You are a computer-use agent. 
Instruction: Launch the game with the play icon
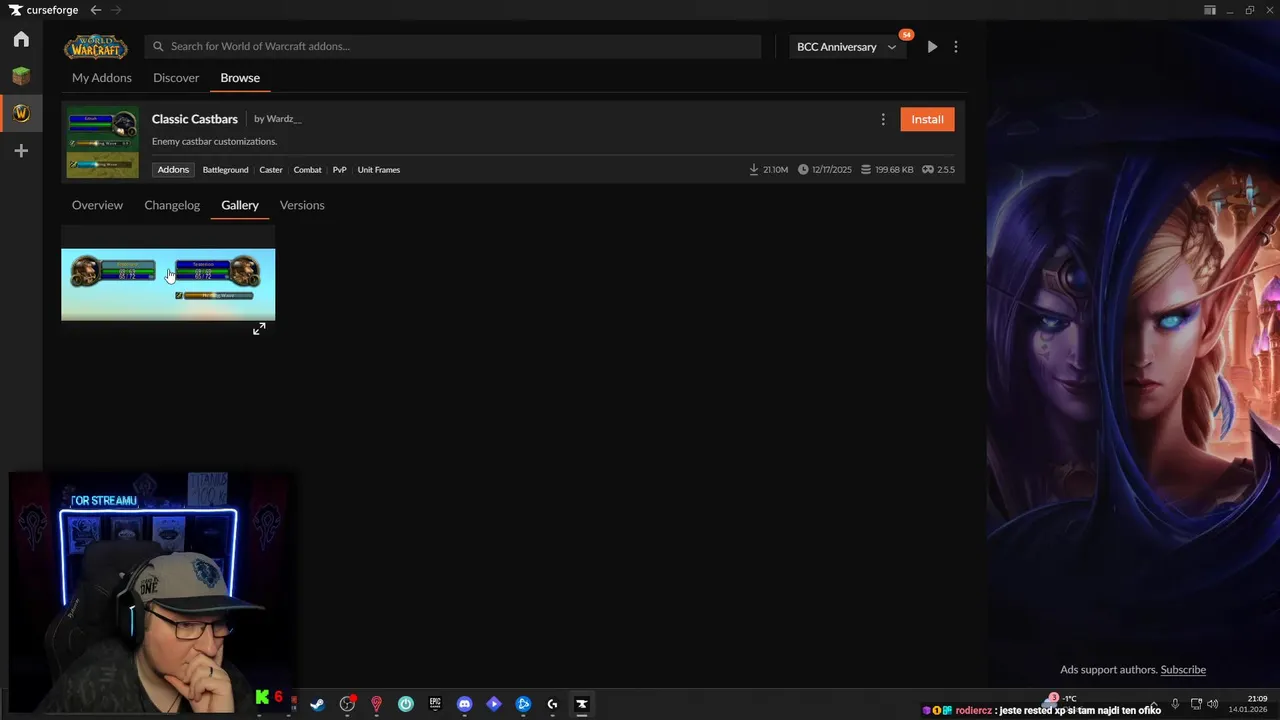click(932, 47)
